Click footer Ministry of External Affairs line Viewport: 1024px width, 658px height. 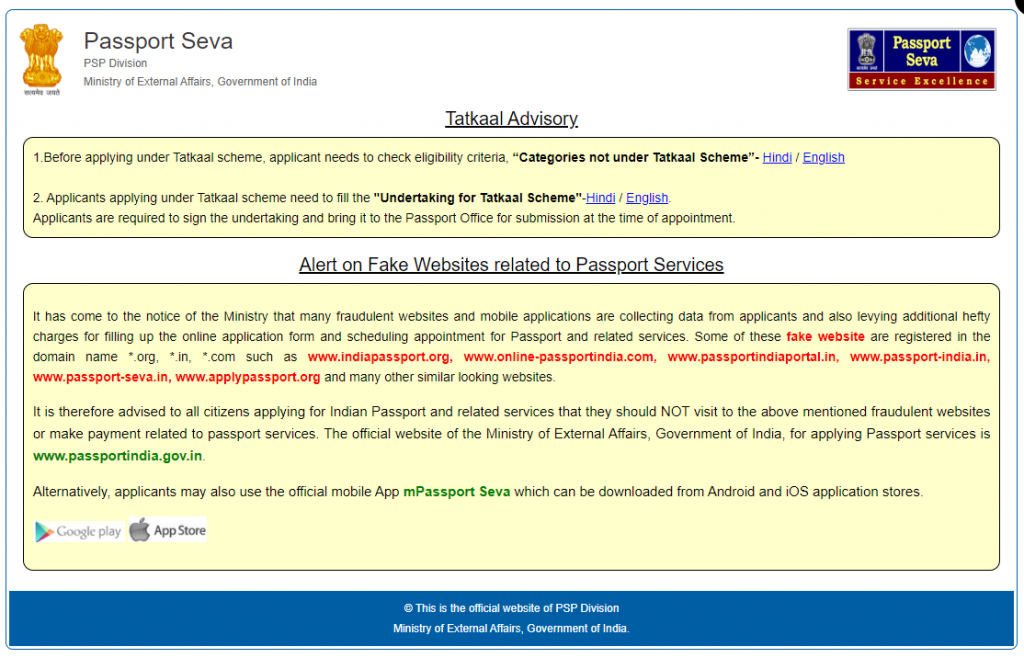click(511, 629)
